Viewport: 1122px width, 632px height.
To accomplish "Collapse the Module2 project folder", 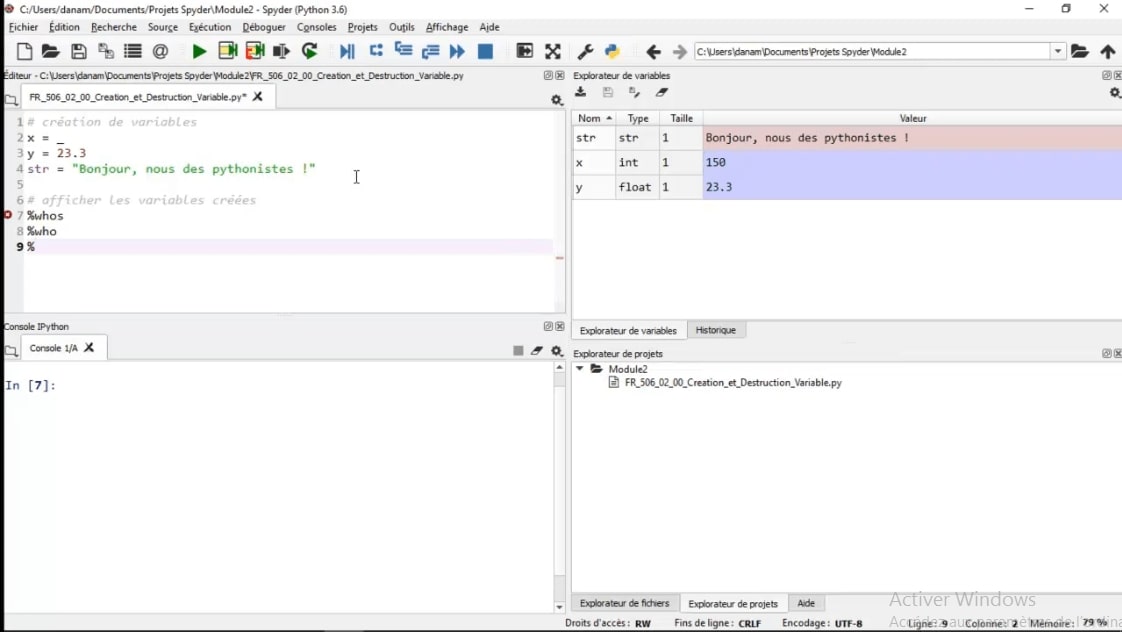I will pos(580,368).
